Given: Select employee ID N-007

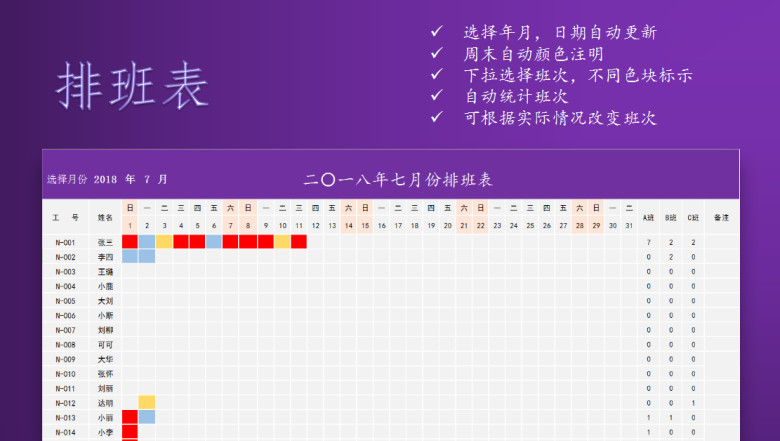Looking at the screenshot, I should [65, 330].
